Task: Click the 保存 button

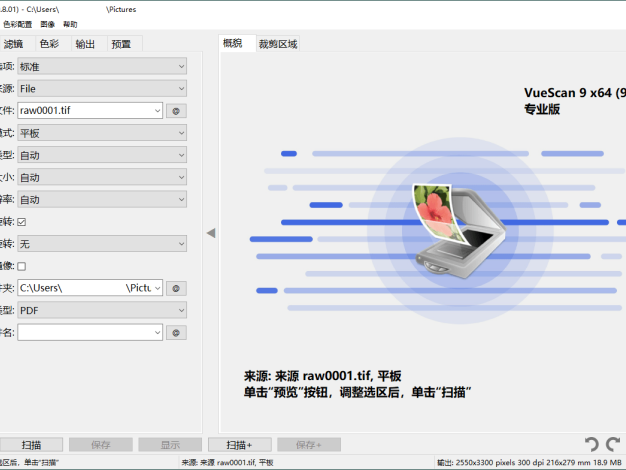Action: tap(101, 445)
